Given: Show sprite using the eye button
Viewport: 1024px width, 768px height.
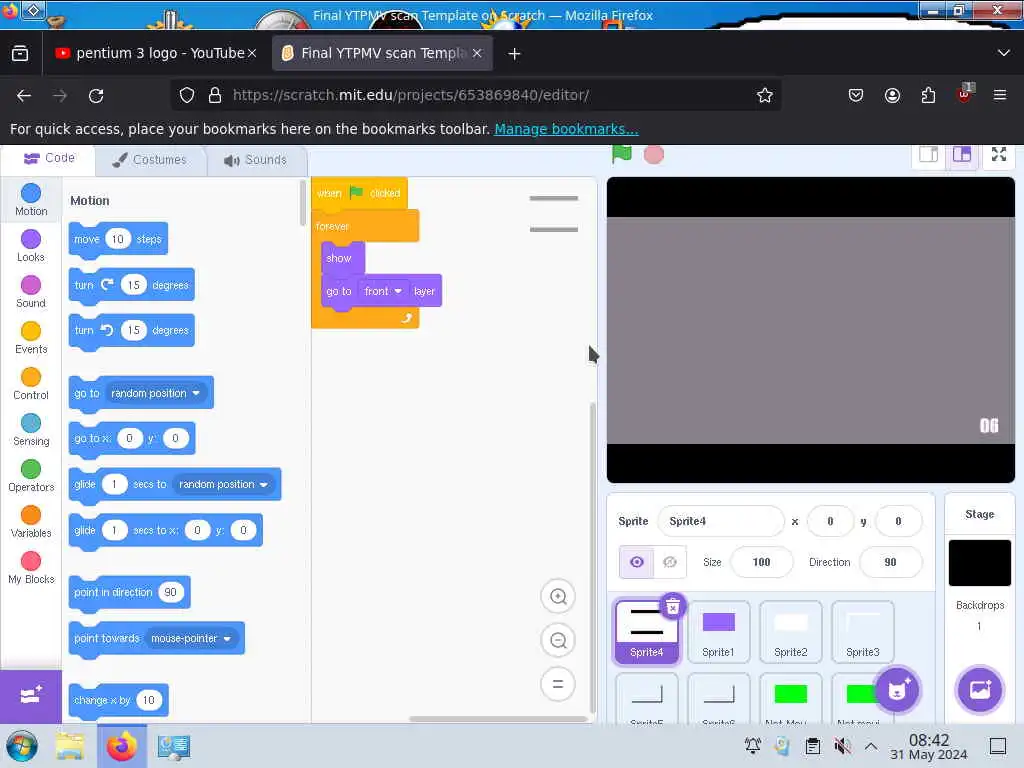Looking at the screenshot, I should (x=636, y=562).
